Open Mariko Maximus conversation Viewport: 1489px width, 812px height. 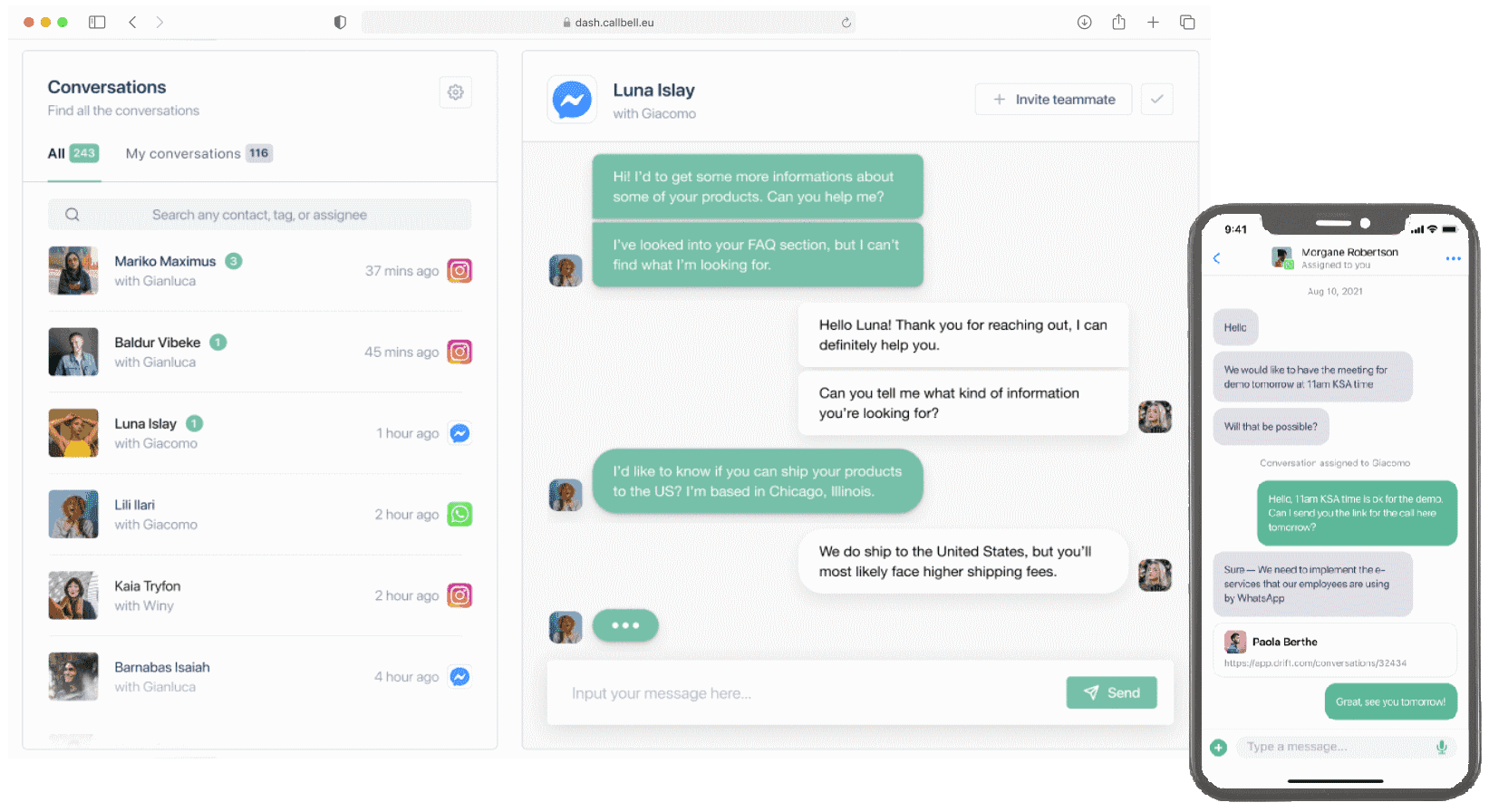click(x=260, y=271)
